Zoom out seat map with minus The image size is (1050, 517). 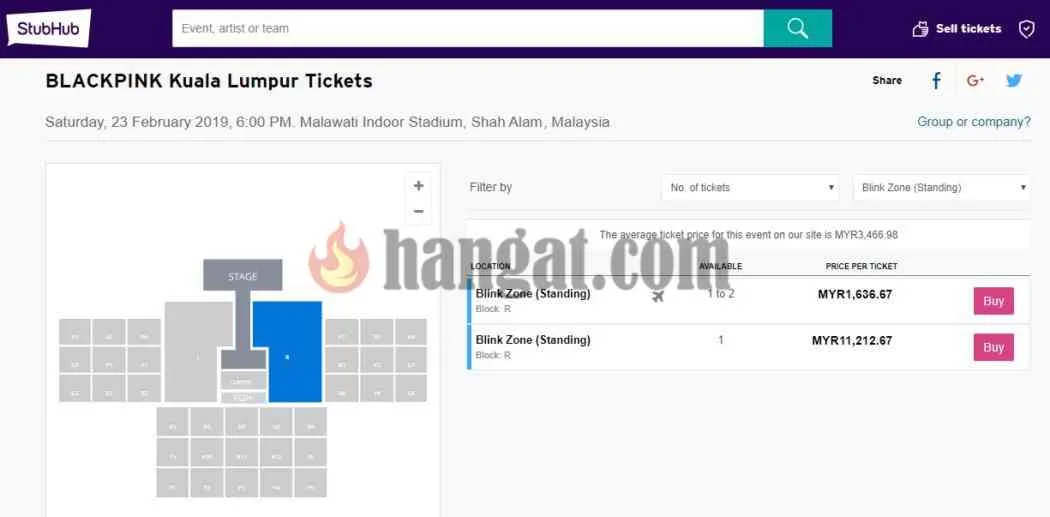click(419, 212)
